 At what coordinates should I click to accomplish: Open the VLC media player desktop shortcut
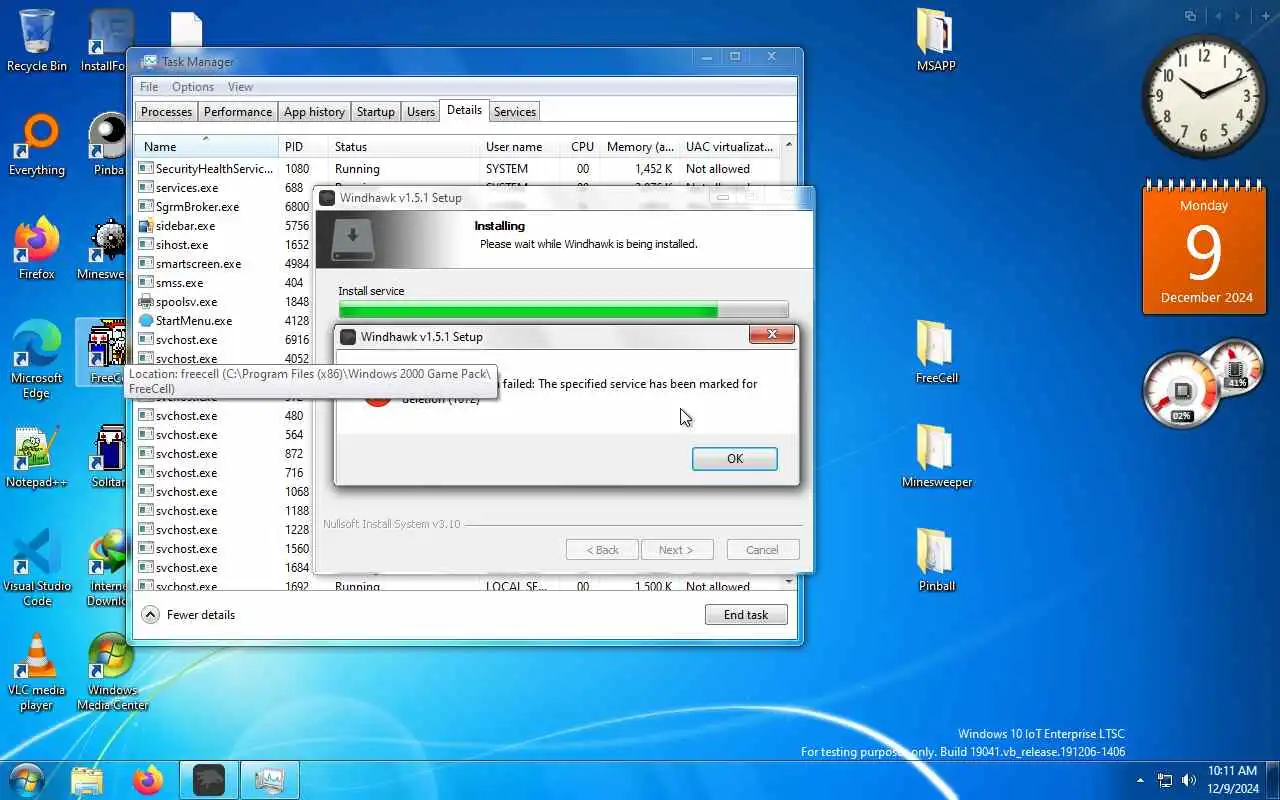coord(37,673)
